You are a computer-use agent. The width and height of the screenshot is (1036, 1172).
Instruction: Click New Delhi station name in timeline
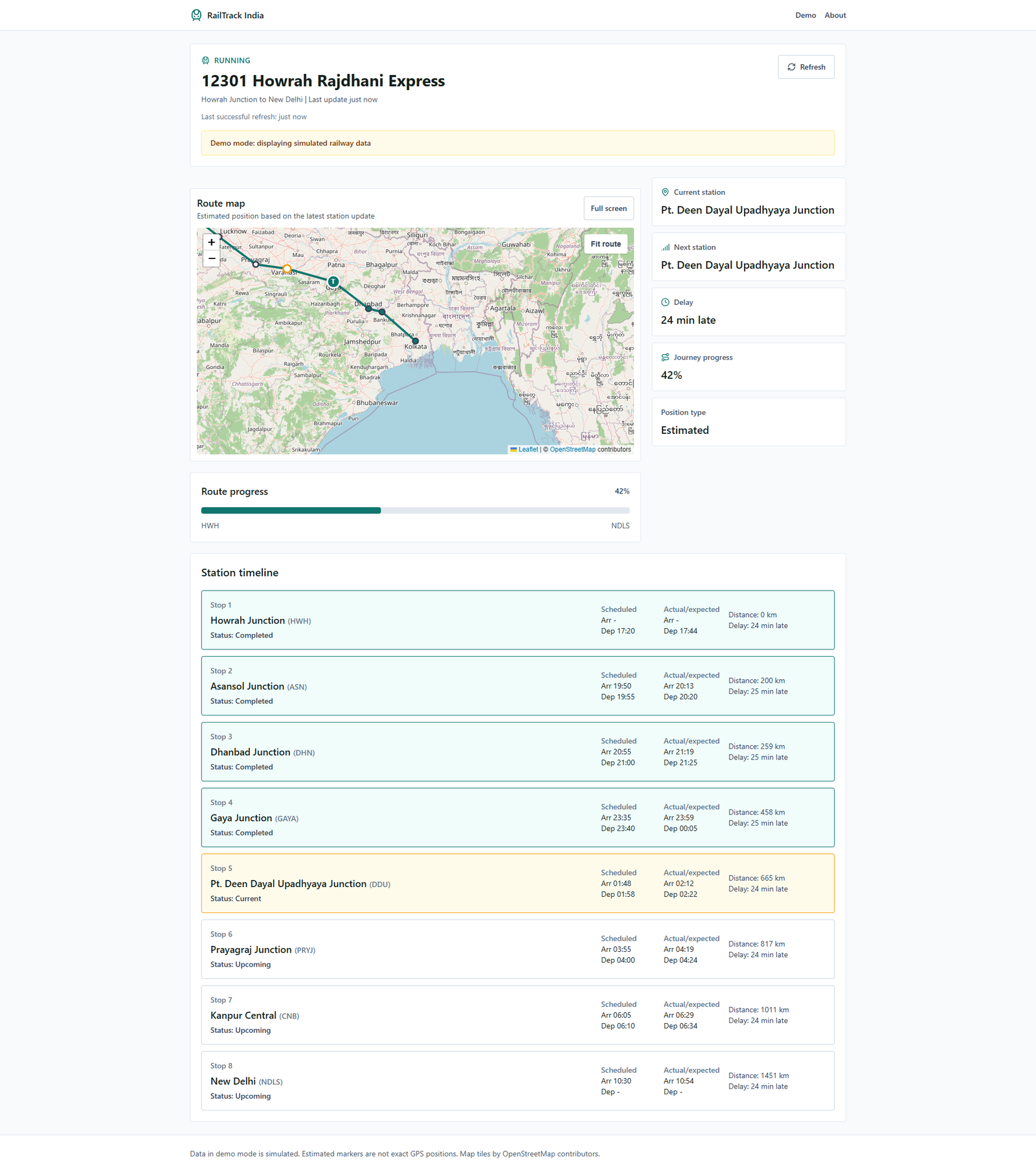(x=233, y=1081)
